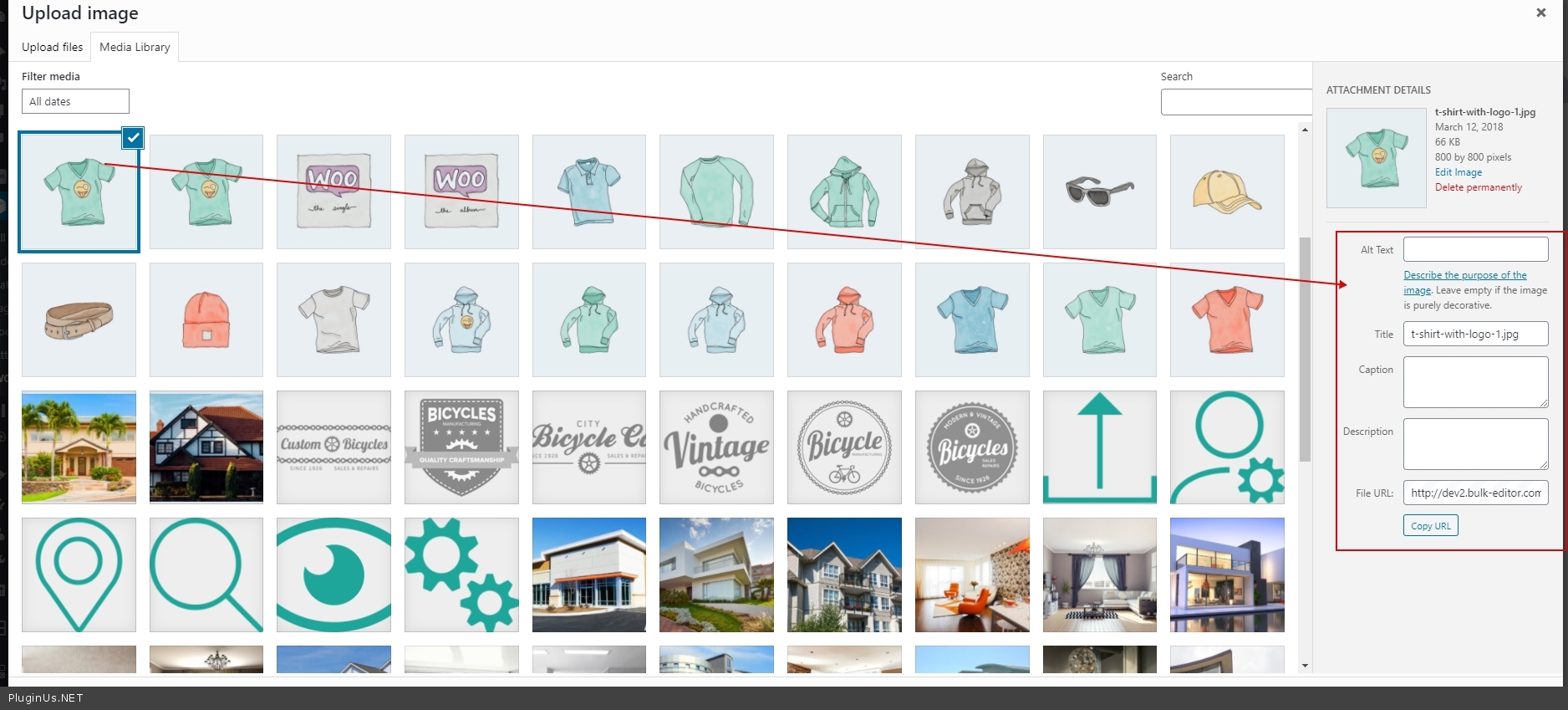Focus the media Search box
This screenshot has width=1568, height=710.
(1236, 102)
